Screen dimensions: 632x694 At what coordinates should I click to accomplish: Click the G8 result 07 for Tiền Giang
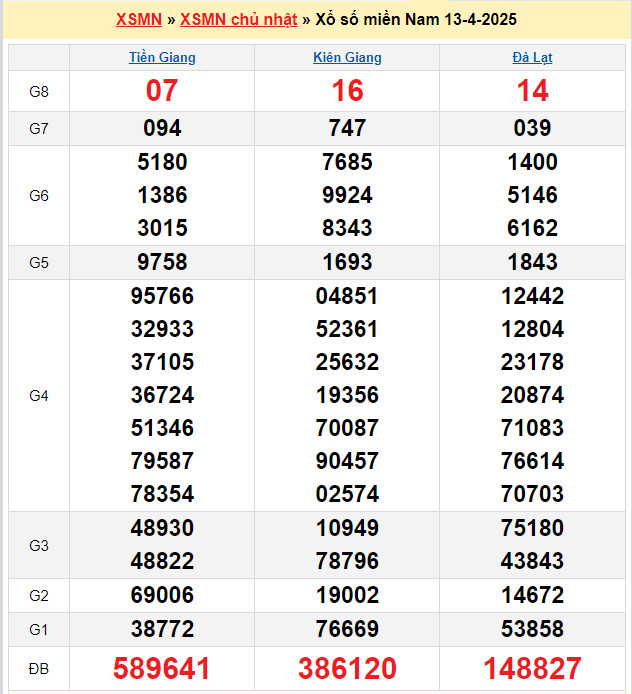point(162,91)
